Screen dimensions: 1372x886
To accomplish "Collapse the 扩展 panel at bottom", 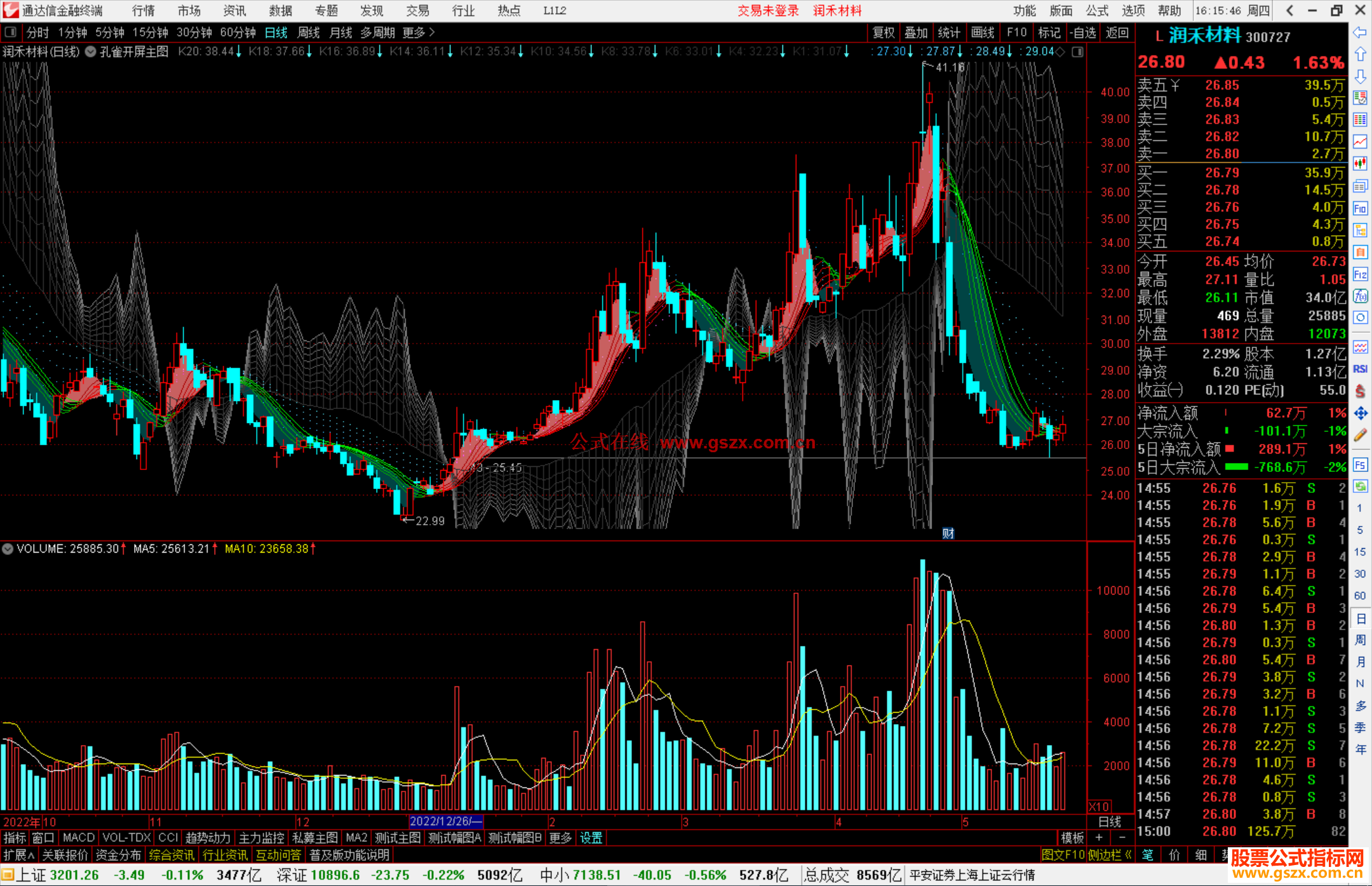I will (x=19, y=855).
